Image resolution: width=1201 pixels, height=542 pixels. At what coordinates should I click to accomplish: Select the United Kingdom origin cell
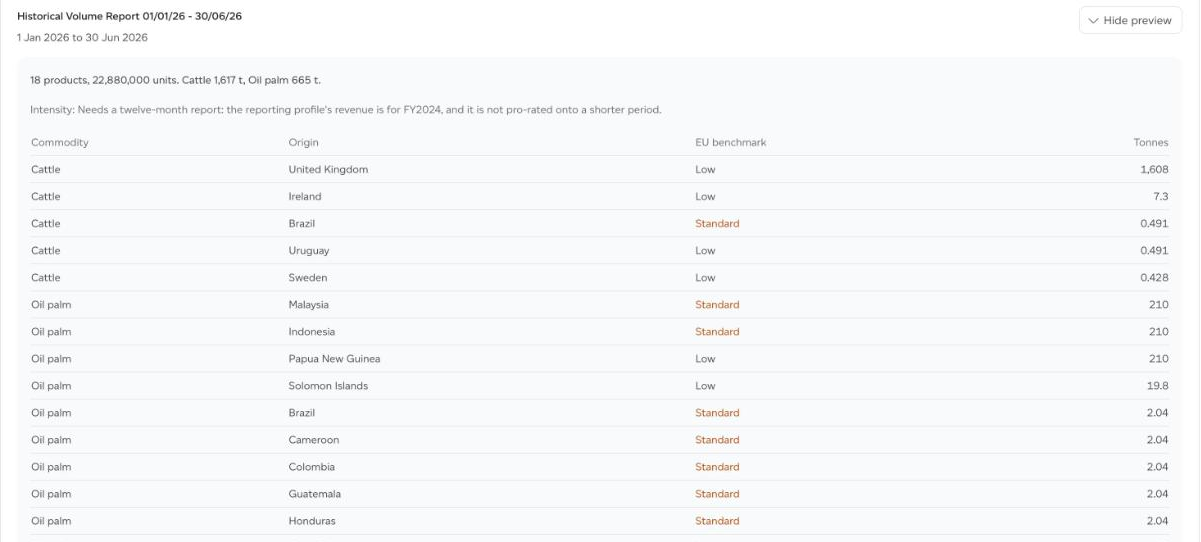tap(328, 170)
